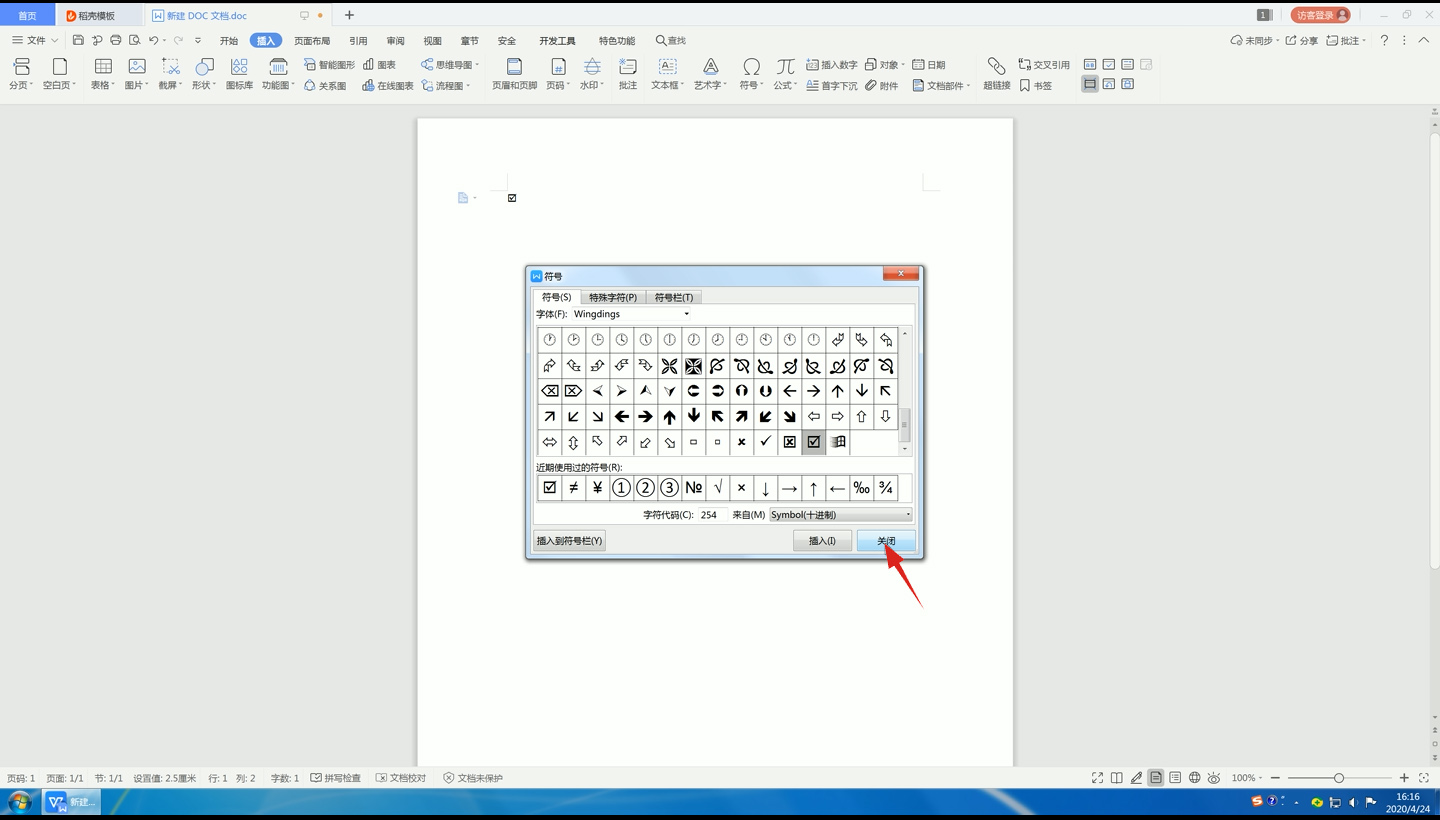Expand the Font (字体) Wingdings dropdown

pyautogui.click(x=686, y=314)
